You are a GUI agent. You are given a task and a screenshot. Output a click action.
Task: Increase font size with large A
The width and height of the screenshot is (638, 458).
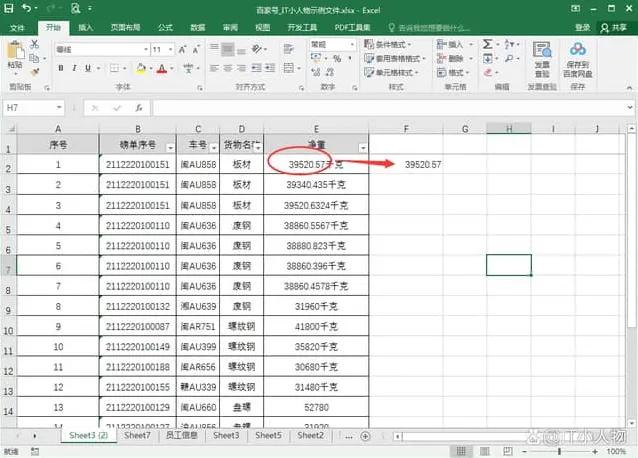click(182, 50)
